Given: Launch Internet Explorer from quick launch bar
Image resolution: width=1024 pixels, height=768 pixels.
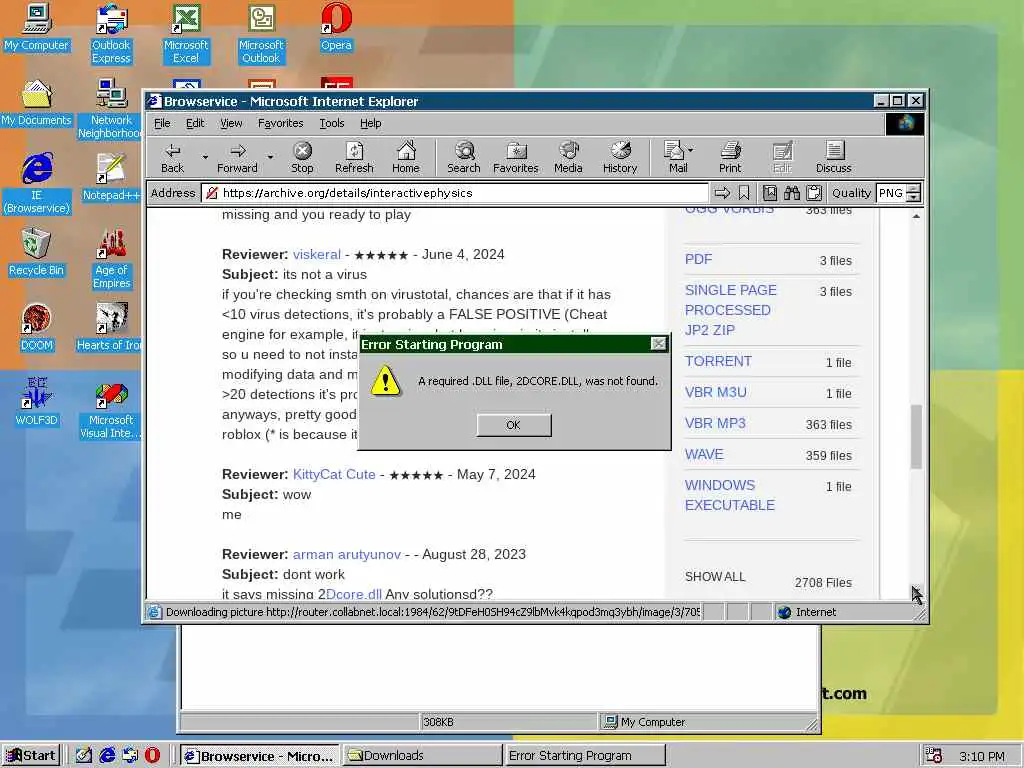Looking at the screenshot, I should (x=107, y=755).
